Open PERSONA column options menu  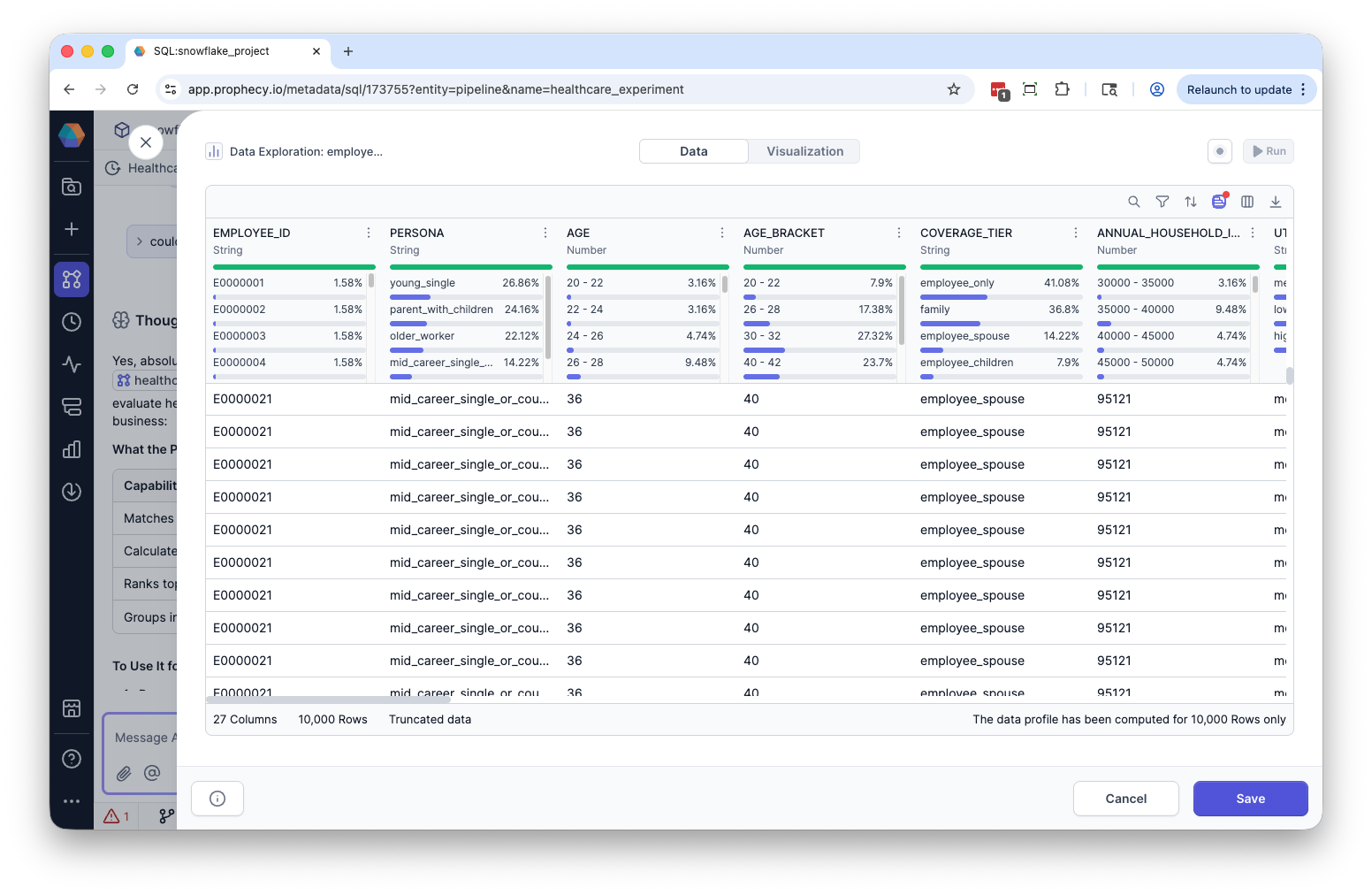545,233
